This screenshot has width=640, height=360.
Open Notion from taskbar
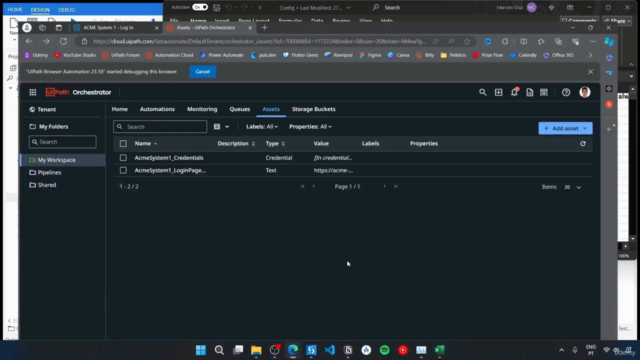click(348, 350)
